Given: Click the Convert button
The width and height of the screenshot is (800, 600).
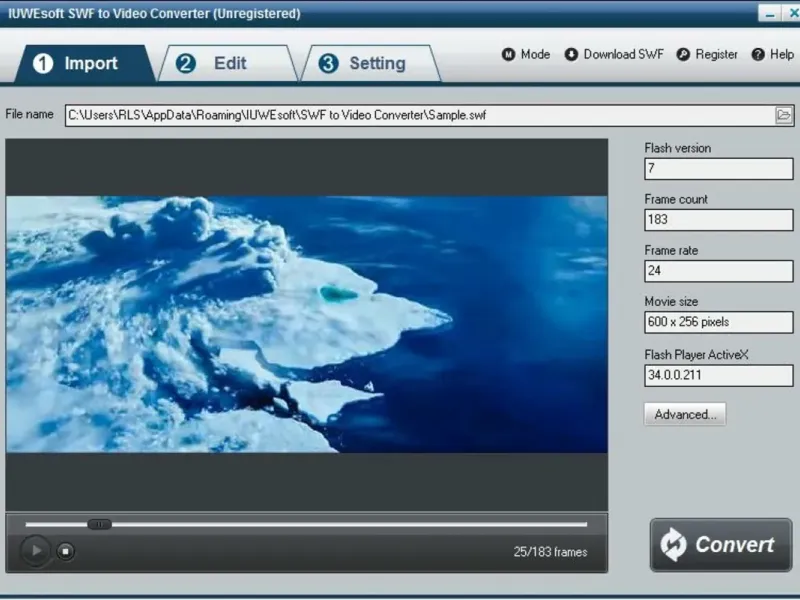Looking at the screenshot, I should [720, 545].
